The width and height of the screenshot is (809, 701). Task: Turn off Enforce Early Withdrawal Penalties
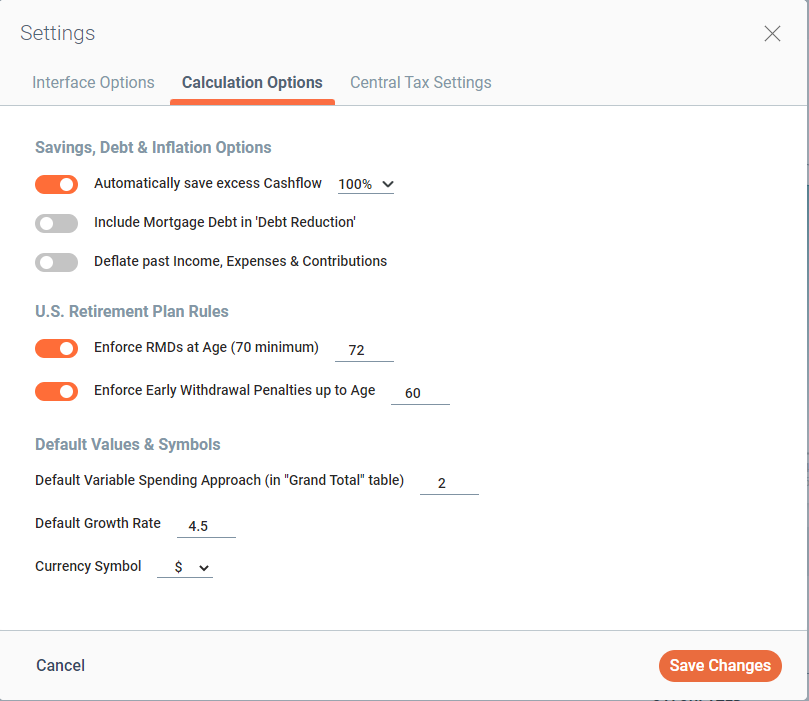click(x=56, y=391)
